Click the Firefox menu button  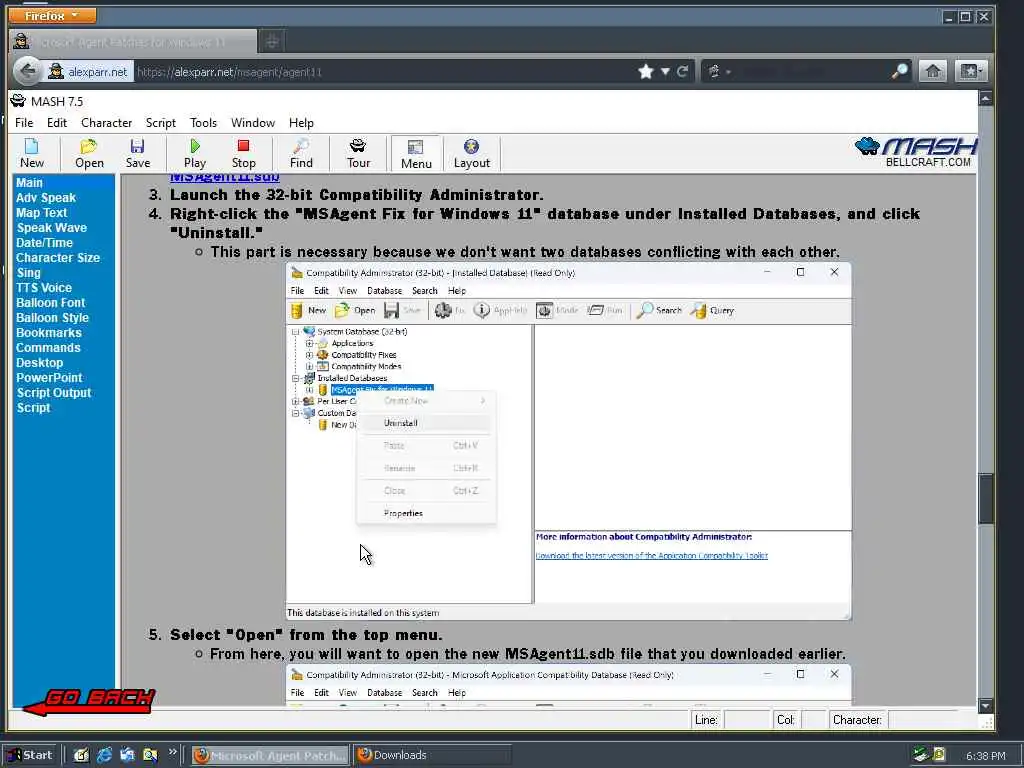(x=52, y=16)
